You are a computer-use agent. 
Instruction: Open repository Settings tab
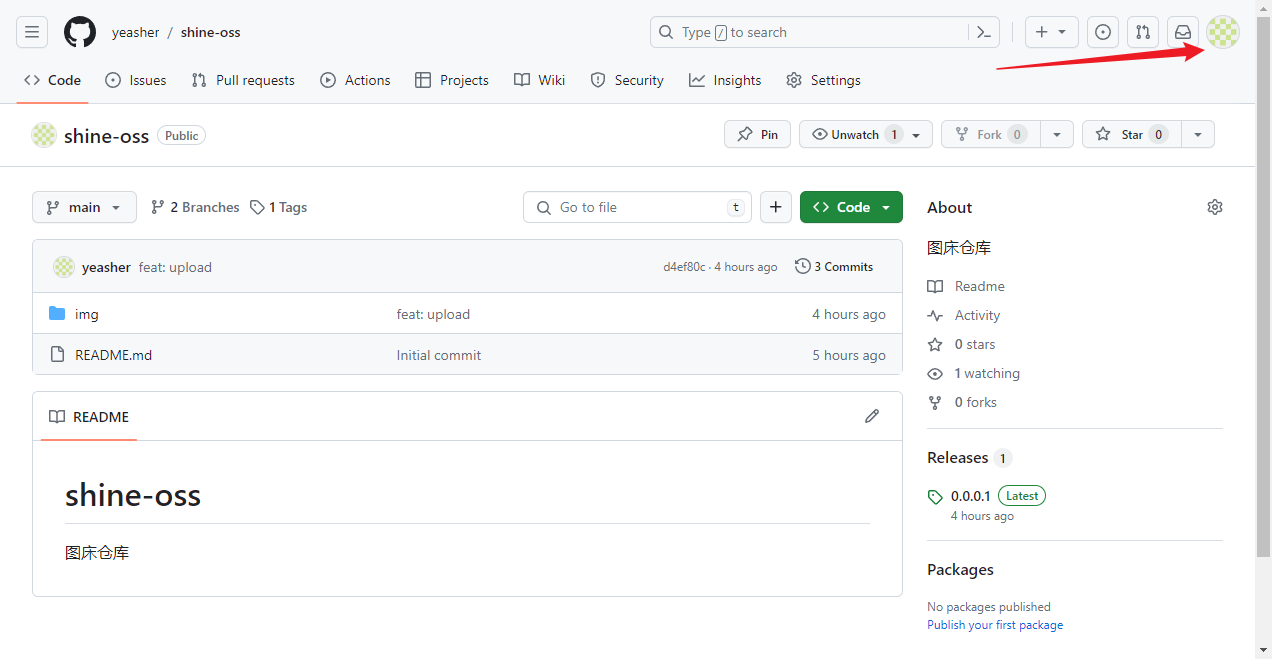click(x=823, y=80)
